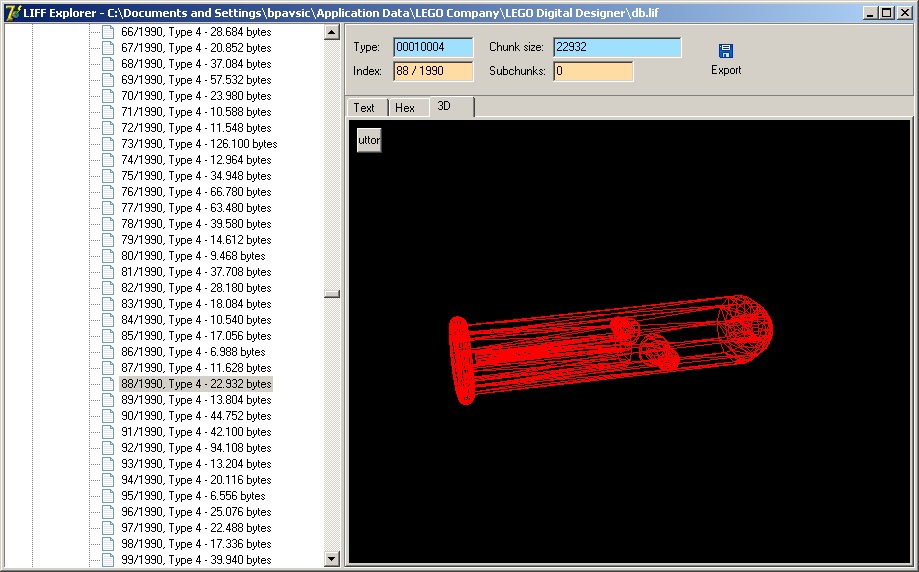This screenshot has height=572, width=919.
Task: Select tree row 85/1990, Type 4 - 17.056 bytes
Action: (x=196, y=336)
